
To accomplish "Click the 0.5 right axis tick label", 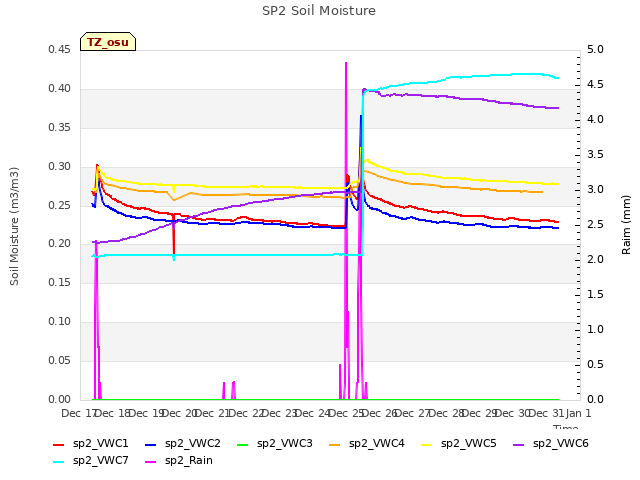I will pos(595,364).
